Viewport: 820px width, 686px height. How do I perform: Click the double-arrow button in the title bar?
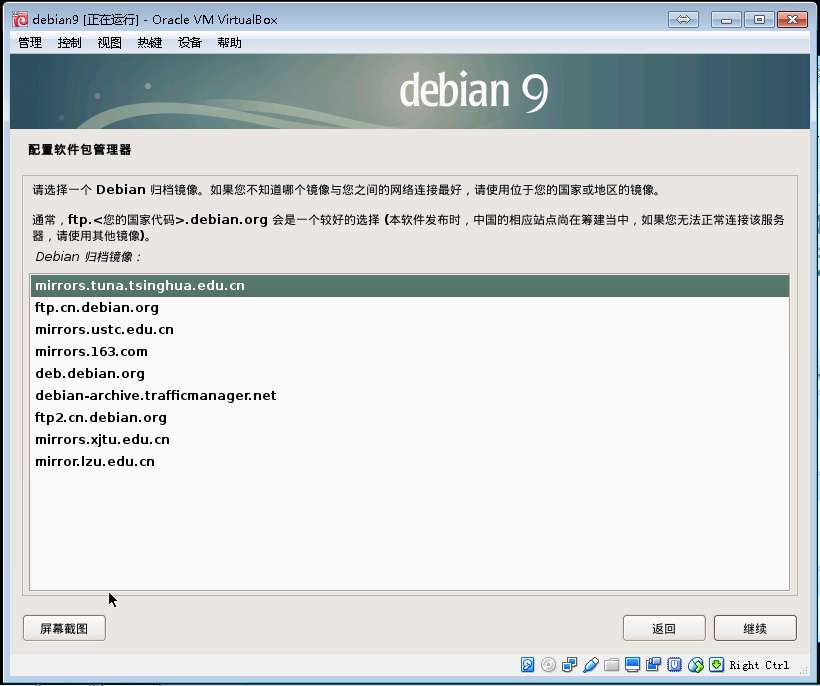click(x=683, y=20)
